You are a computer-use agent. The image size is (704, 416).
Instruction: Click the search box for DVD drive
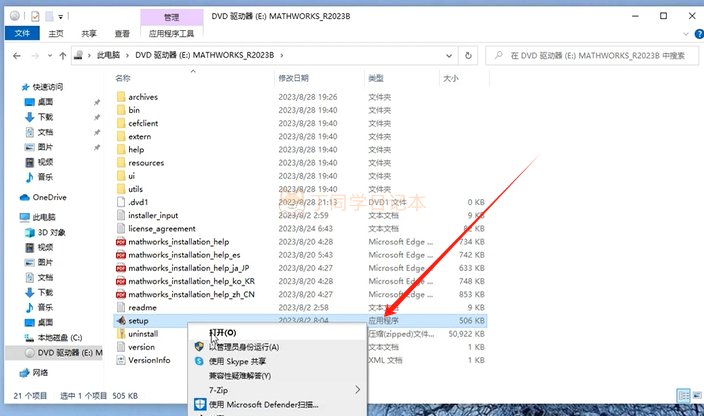592,56
